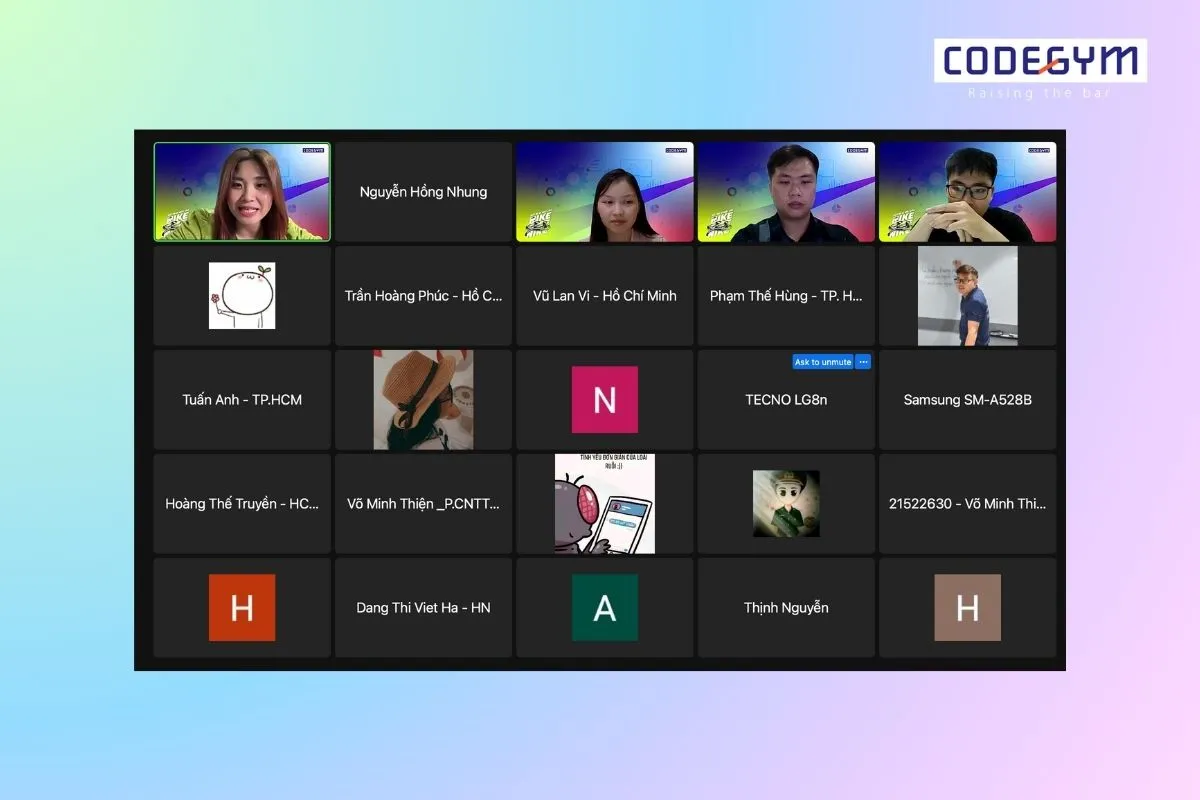Click the Ask to unmute button
Screen dimensions: 1200x800
pyautogui.click(x=823, y=362)
